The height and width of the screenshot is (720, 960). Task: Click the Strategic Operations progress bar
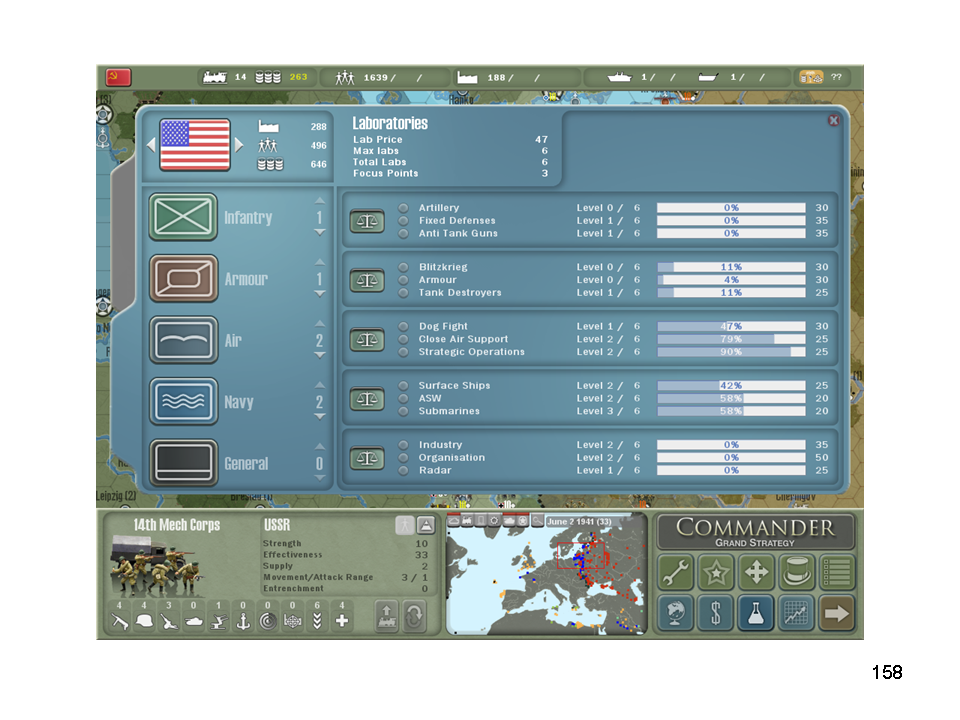(x=730, y=352)
